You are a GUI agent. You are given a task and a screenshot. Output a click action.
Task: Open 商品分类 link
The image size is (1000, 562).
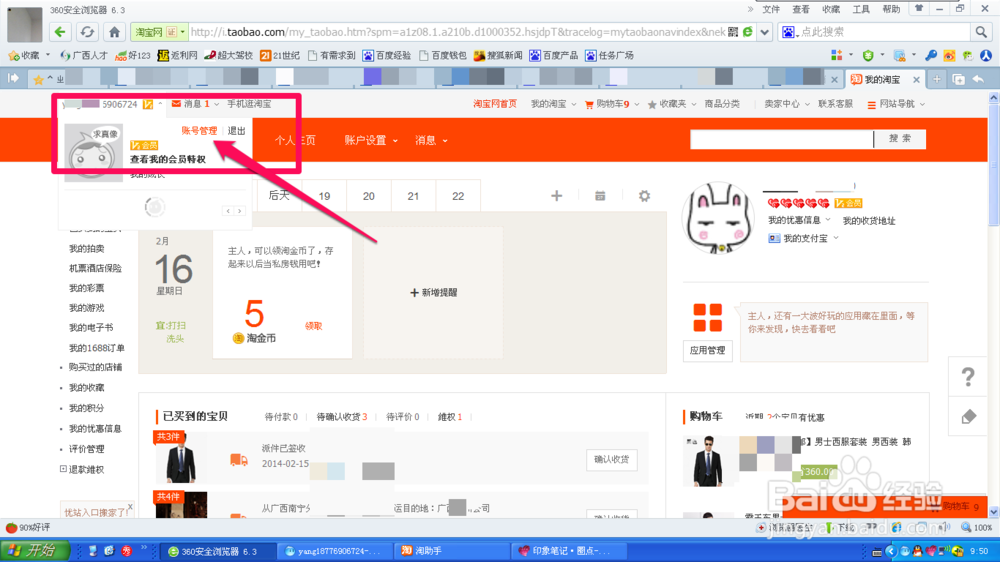point(722,104)
